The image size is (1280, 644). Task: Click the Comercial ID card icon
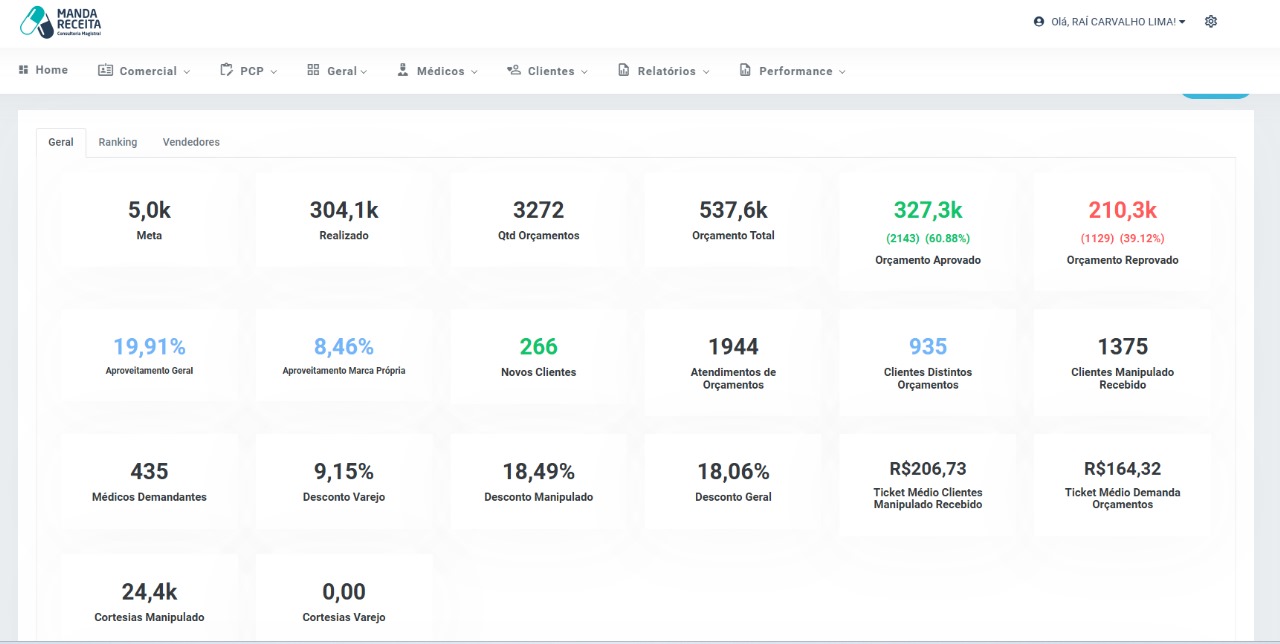pyautogui.click(x=105, y=70)
